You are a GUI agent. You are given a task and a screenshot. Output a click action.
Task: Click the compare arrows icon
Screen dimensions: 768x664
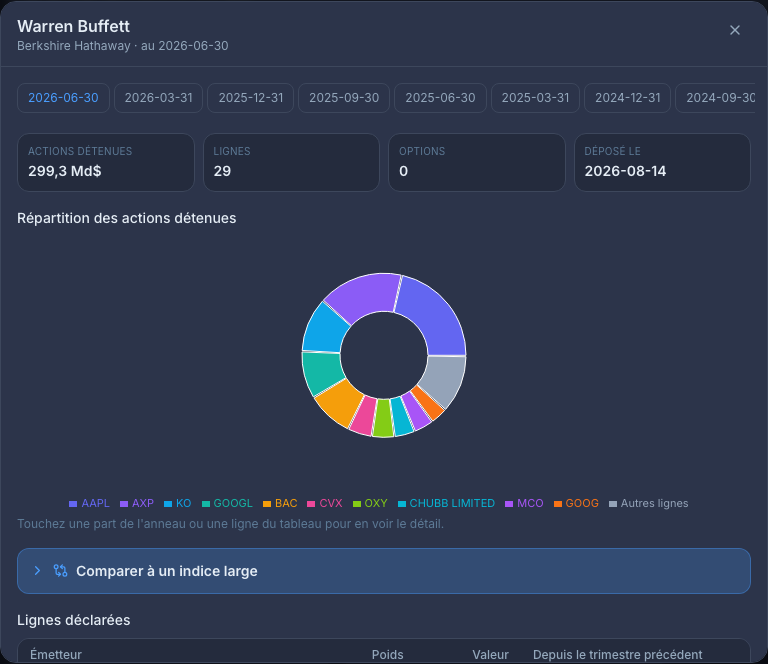point(60,570)
